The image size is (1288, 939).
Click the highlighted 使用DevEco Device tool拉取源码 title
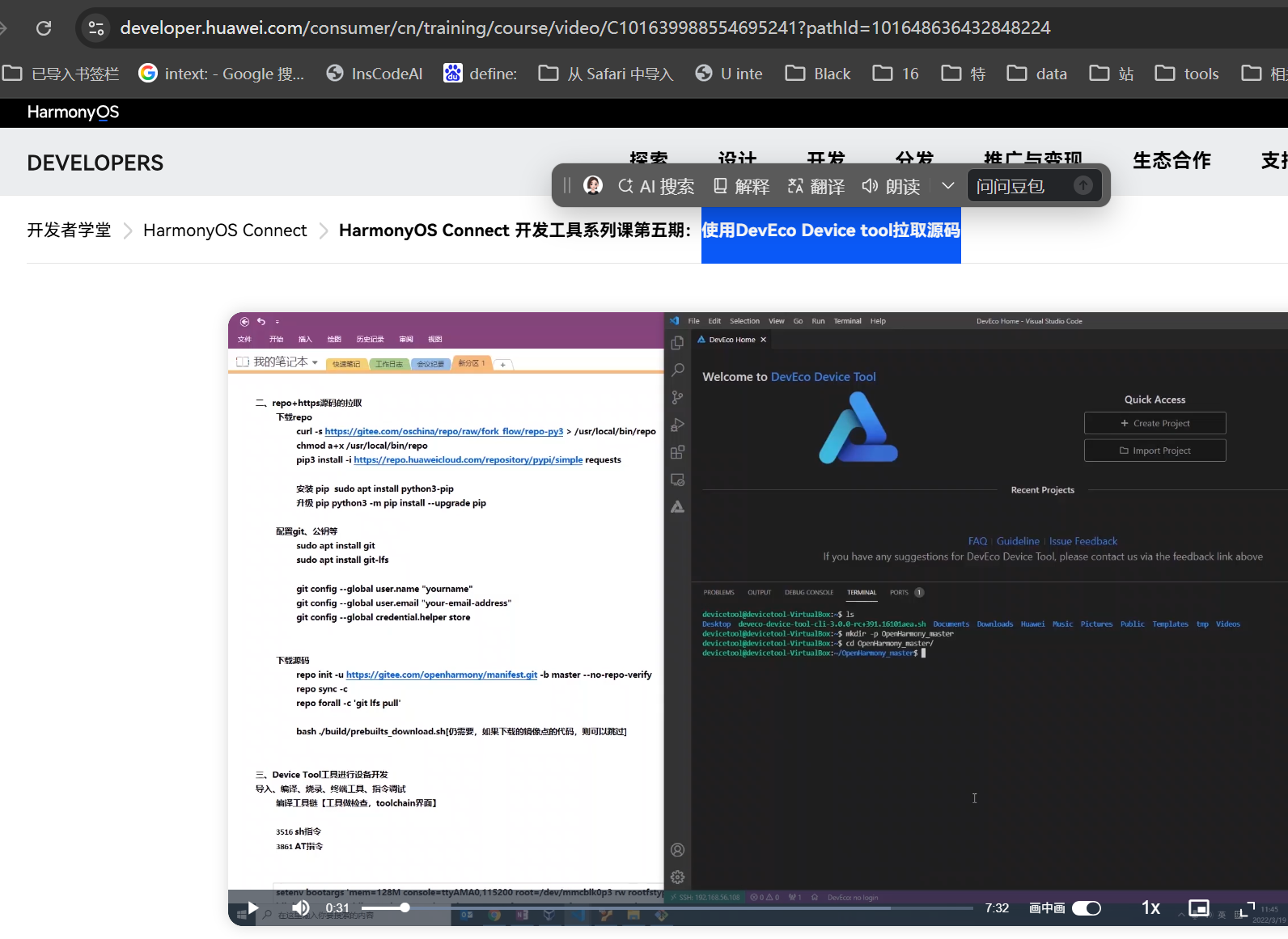click(831, 231)
